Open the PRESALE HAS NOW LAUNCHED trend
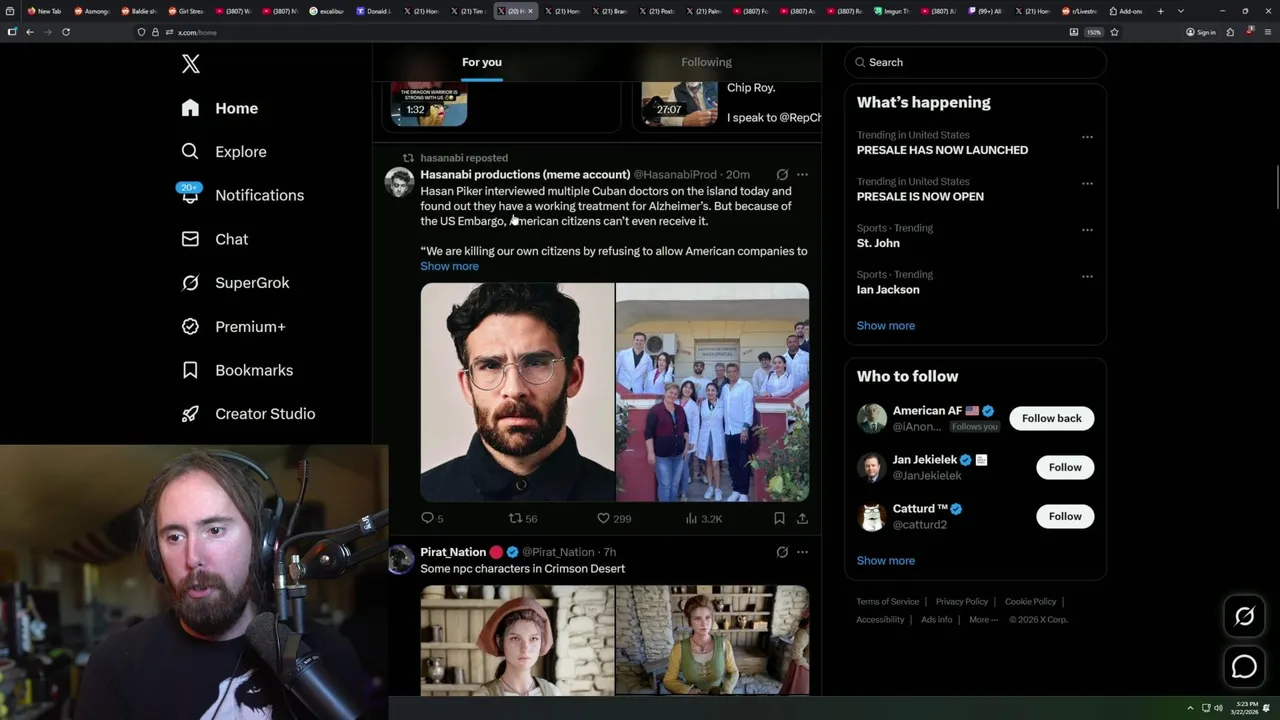This screenshot has height=720, width=1280. (942, 150)
